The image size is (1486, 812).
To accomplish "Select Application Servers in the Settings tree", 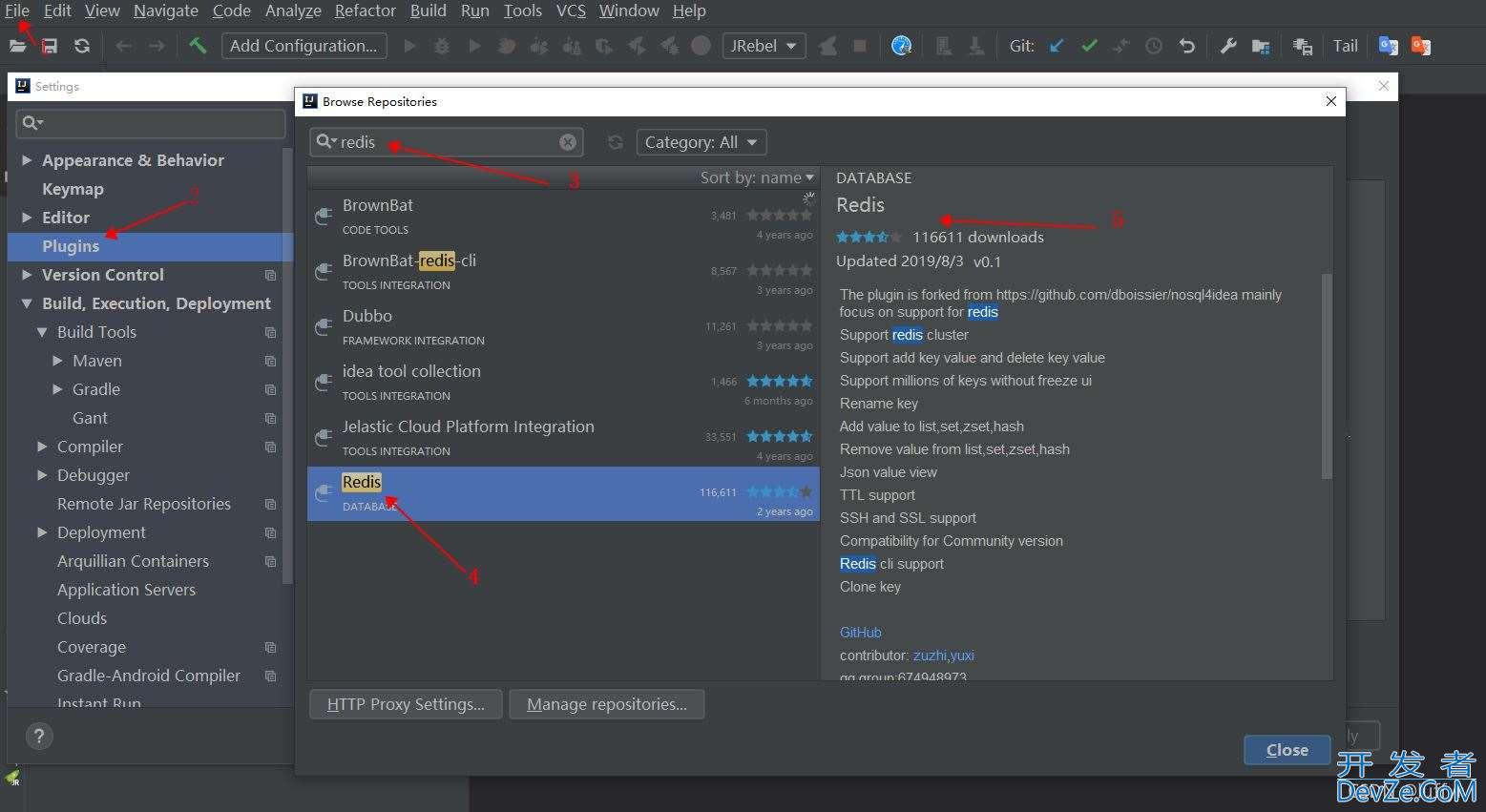I will (x=126, y=590).
